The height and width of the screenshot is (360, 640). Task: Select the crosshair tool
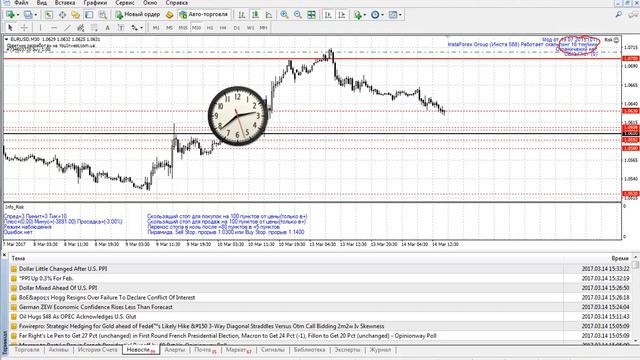pos(24,28)
